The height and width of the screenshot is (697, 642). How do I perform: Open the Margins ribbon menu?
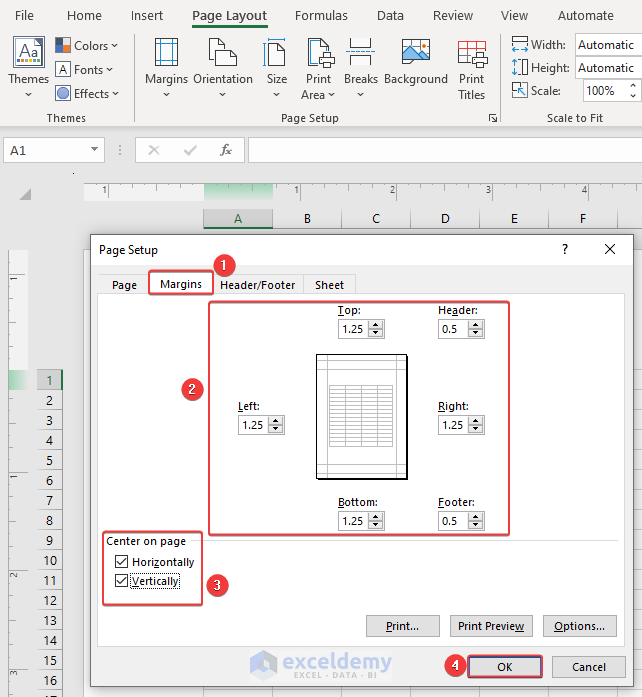(166, 66)
